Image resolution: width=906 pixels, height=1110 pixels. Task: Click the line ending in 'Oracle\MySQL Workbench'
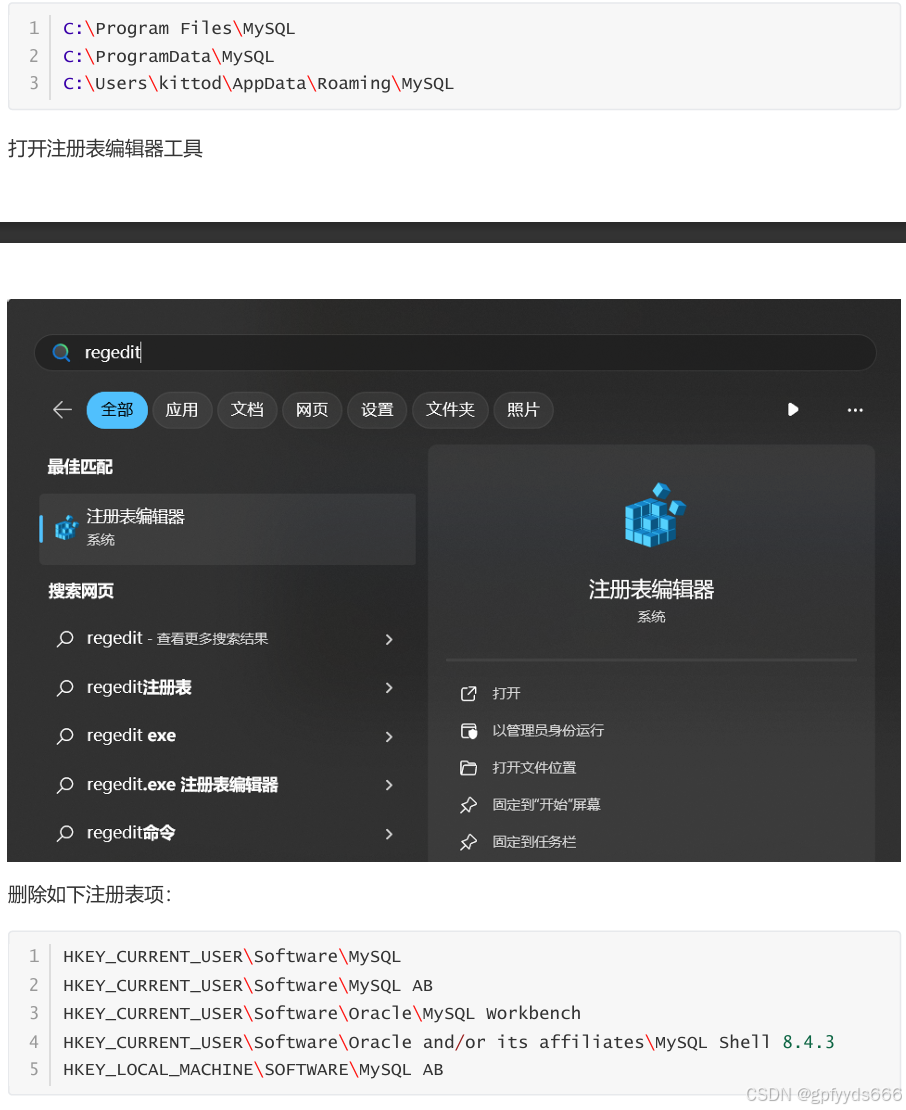tap(322, 1013)
